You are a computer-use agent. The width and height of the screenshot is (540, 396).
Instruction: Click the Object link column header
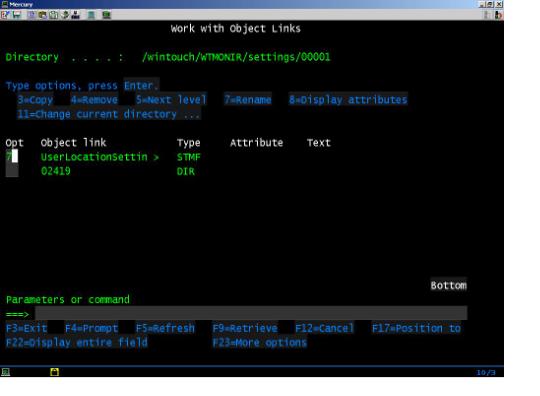coord(73,143)
